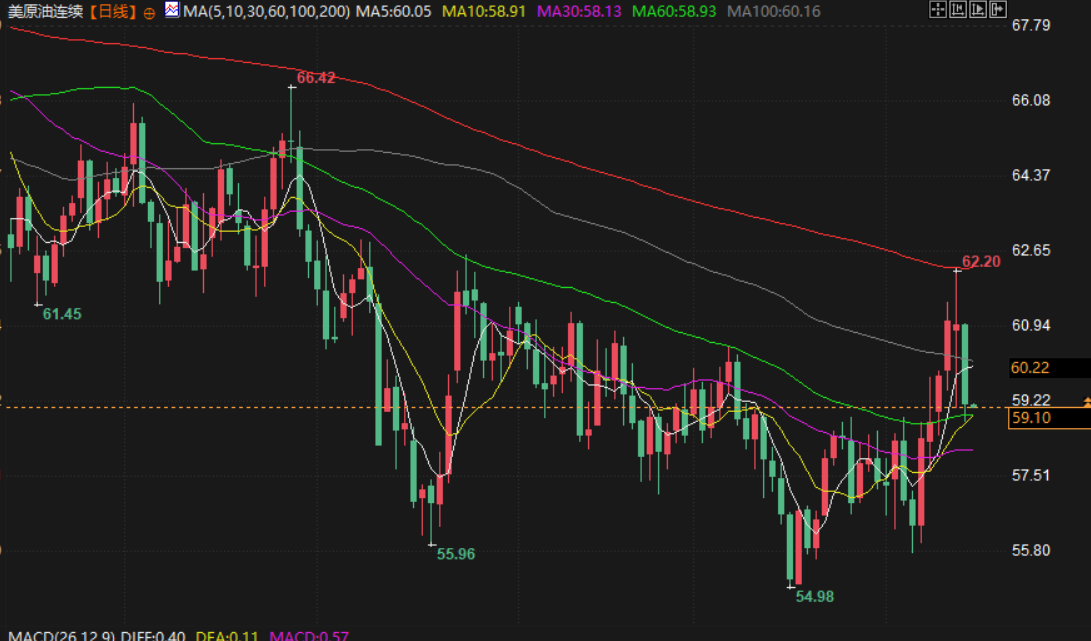Click the 62.65 axis price
1091x641 pixels.
coord(1030,250)
